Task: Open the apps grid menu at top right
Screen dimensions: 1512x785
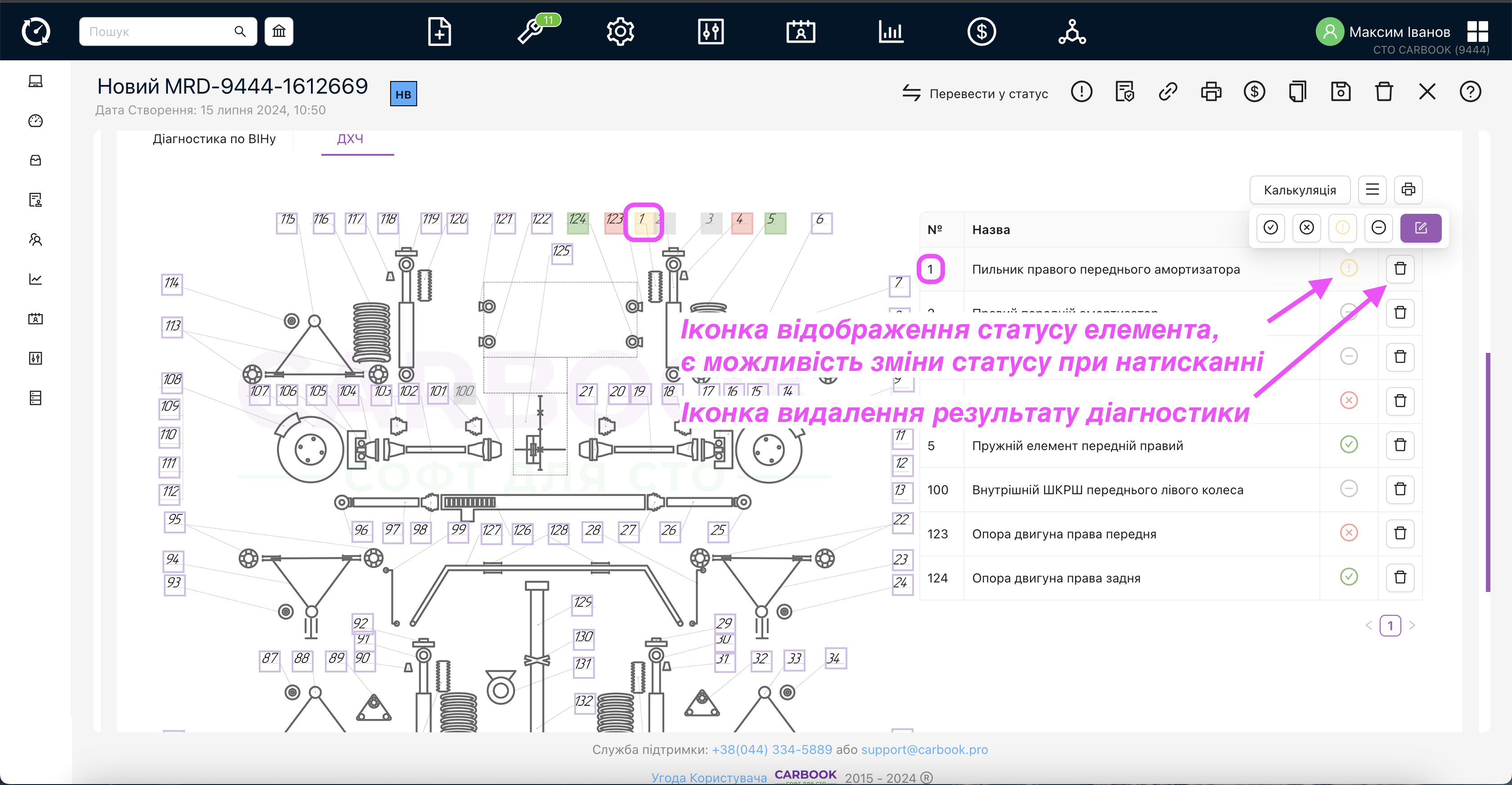Action: point(1477,31)
